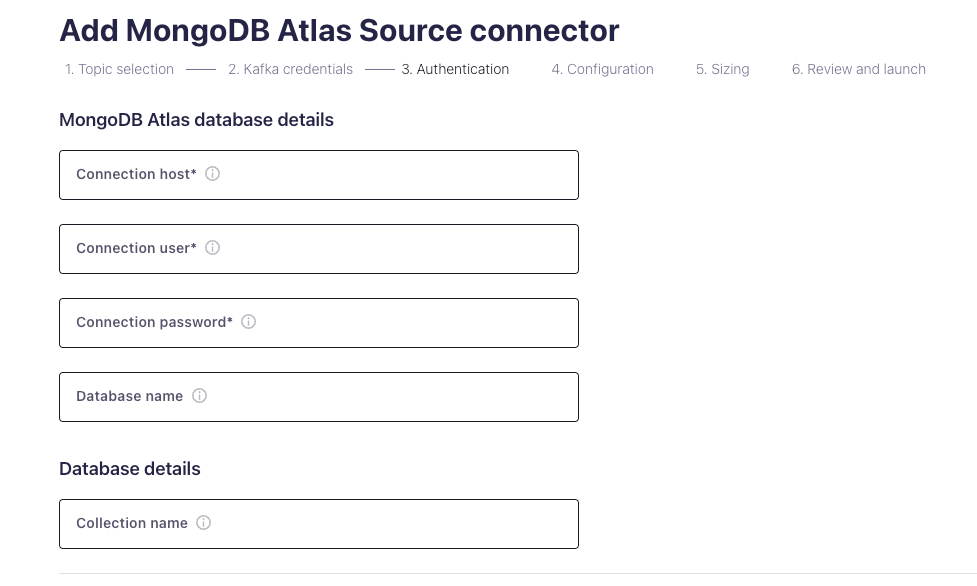Viewport: 977px width, 586px height.
Task: Open the Kafka credentials step
Action: coord(290,69)
